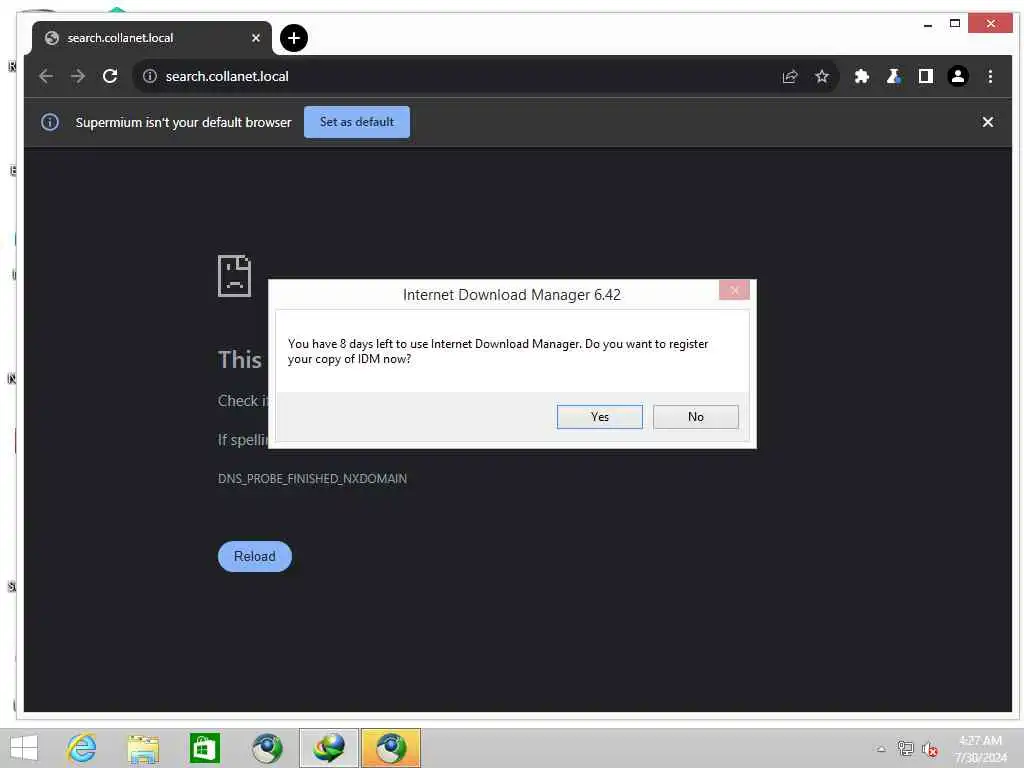Viewport: 1024px width, 768px height.
Task: Open the browser three-dot menu
Action: click(990, 76)
